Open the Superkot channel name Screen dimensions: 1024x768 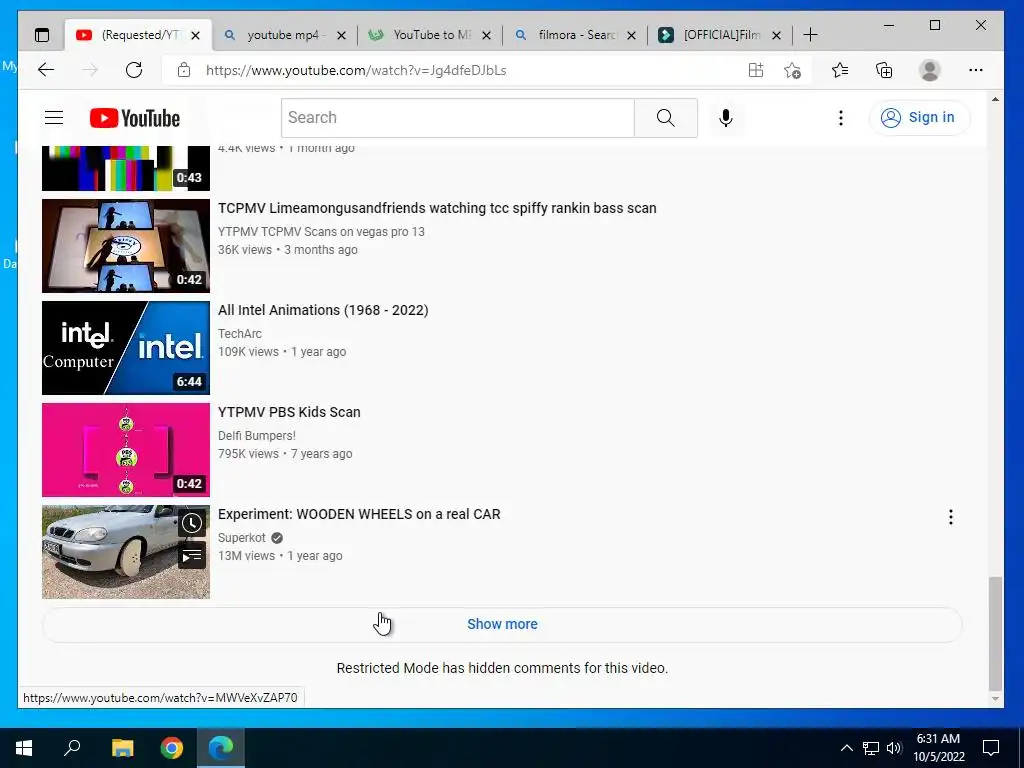(x=242, y=537)
